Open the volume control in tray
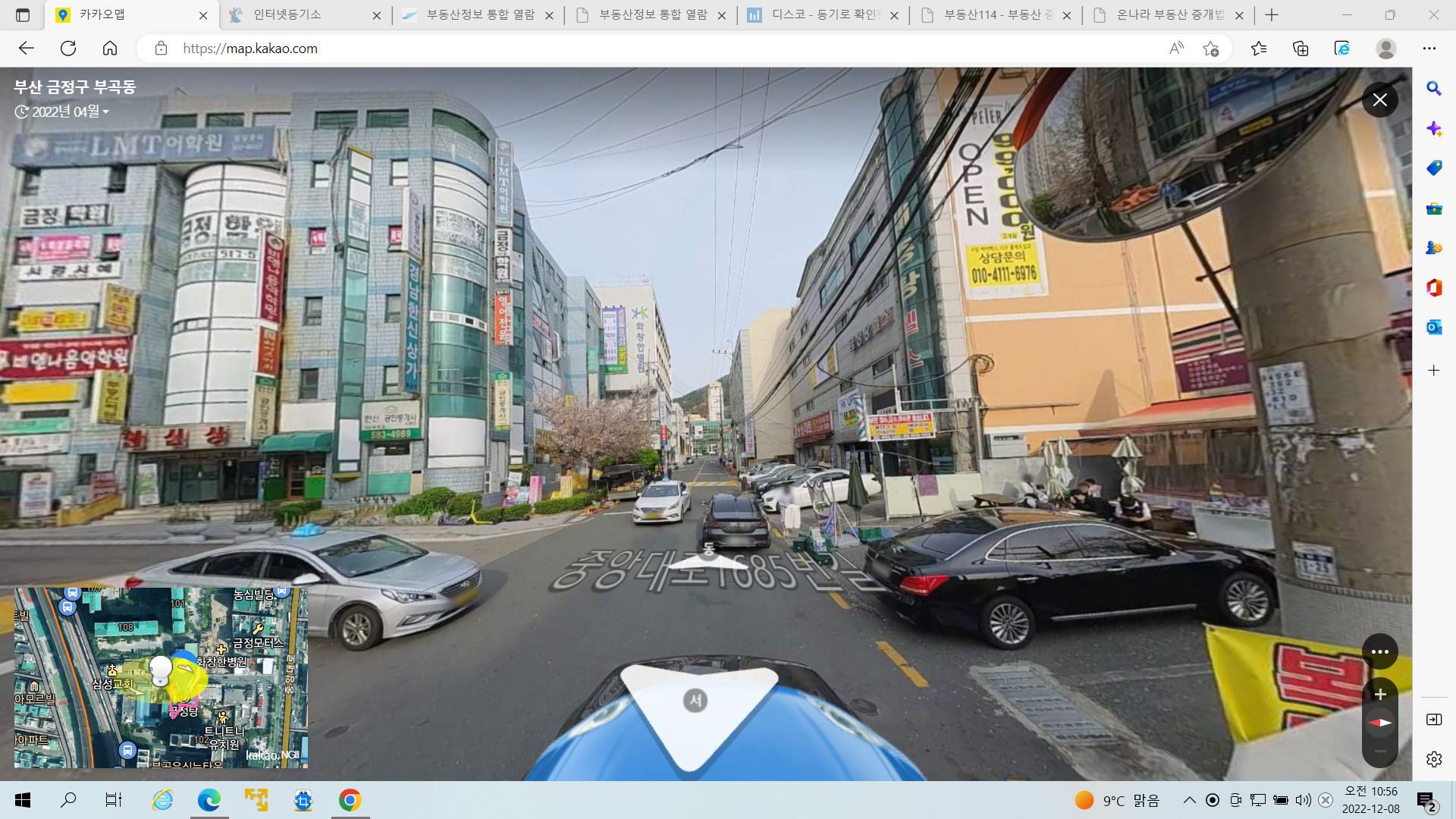Viewport: 1456px width, 819px height. pos(1303,801)
